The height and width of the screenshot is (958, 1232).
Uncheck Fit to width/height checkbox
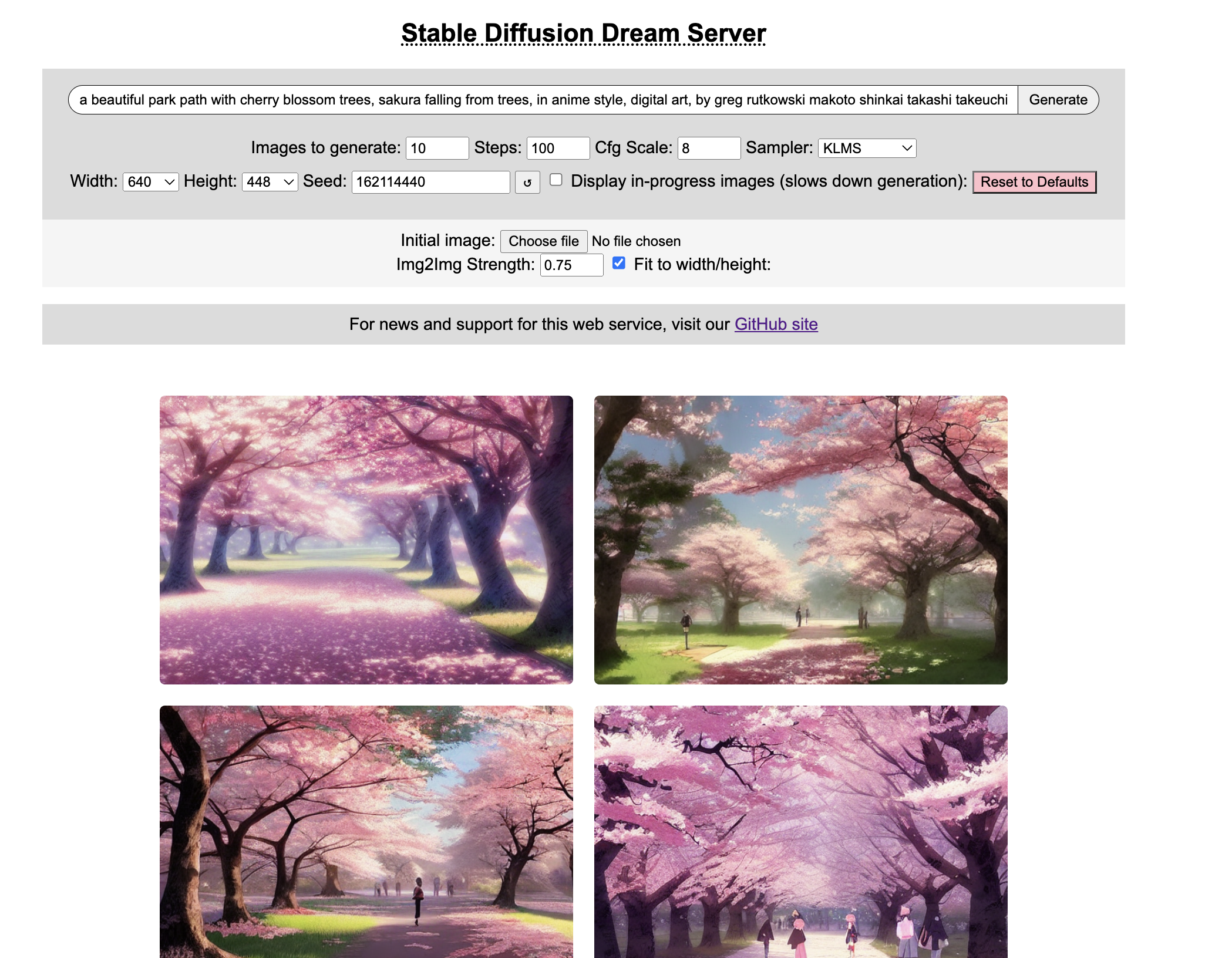tap(618, 263)
